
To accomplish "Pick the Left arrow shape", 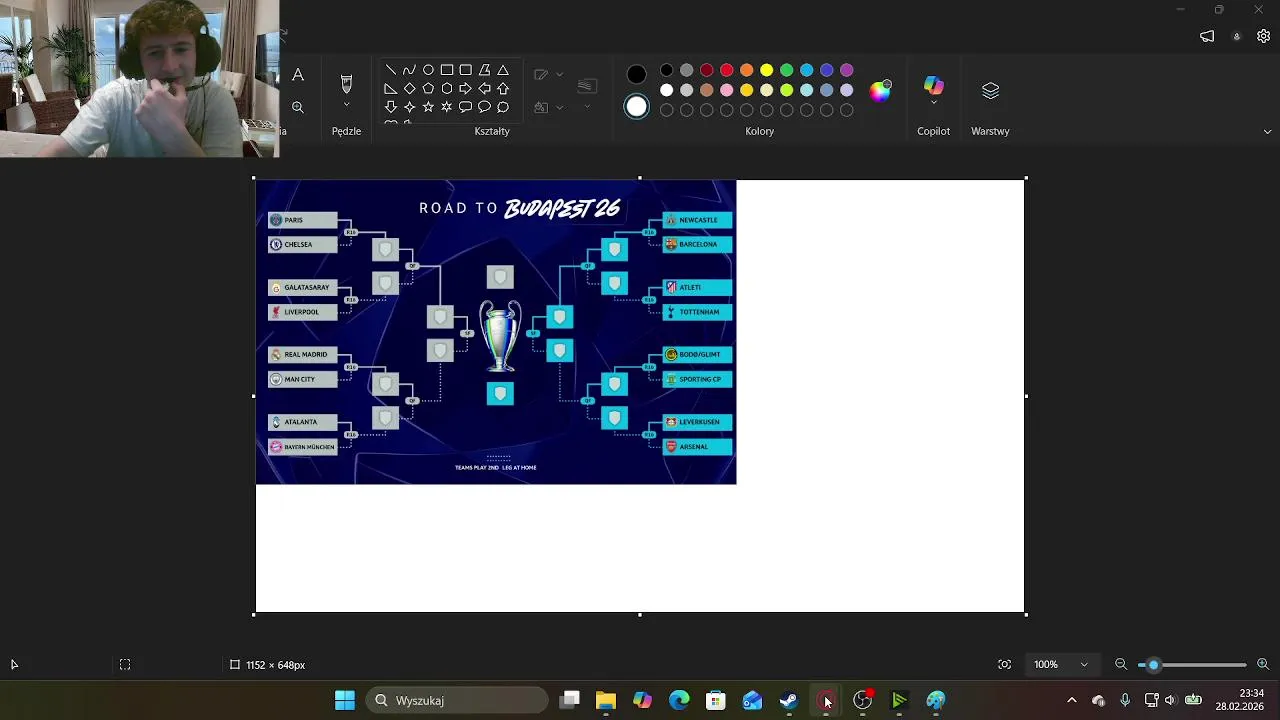I will click(x=484, y=89).
